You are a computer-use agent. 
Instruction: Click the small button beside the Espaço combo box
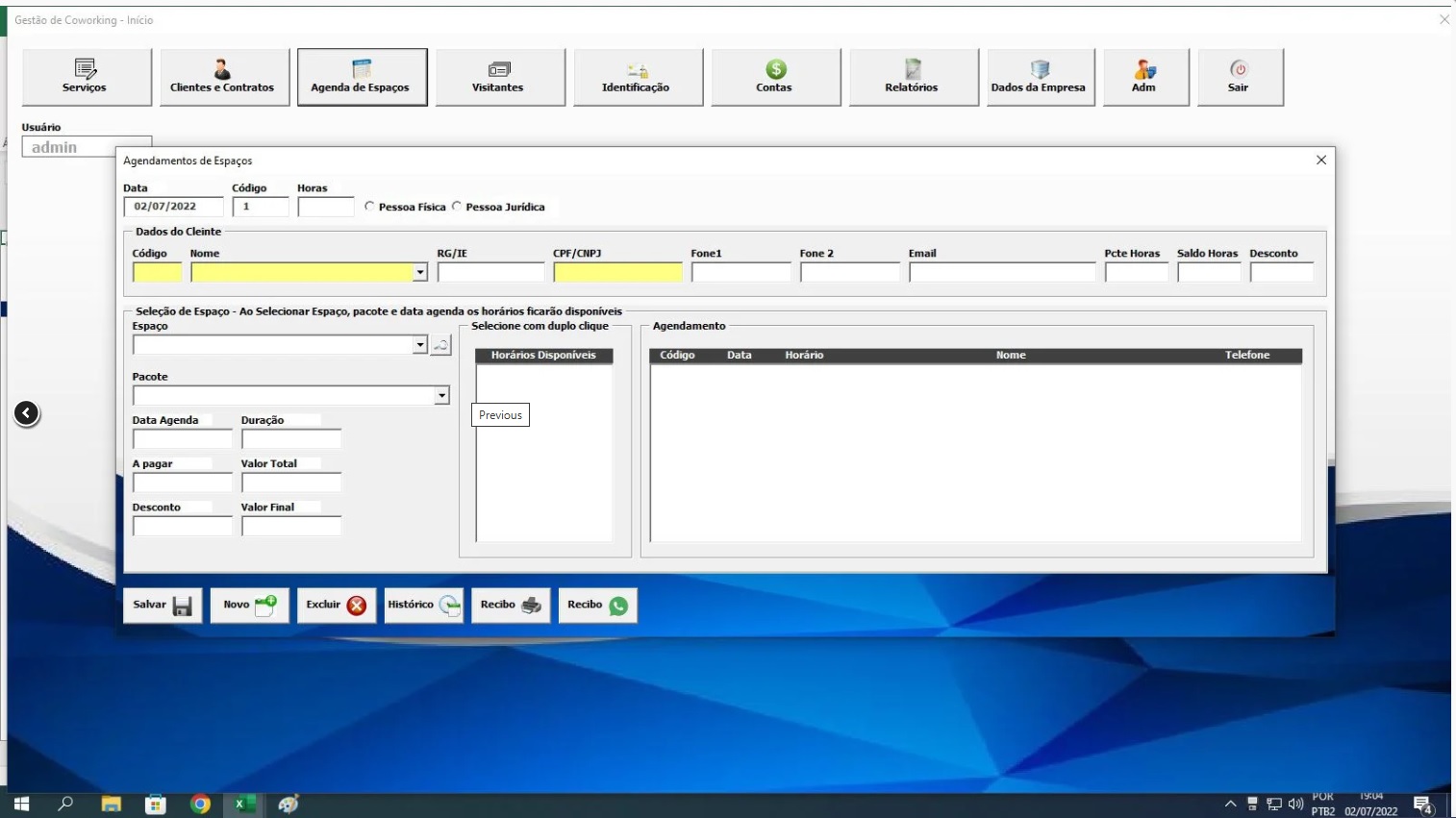click(440, 345)
